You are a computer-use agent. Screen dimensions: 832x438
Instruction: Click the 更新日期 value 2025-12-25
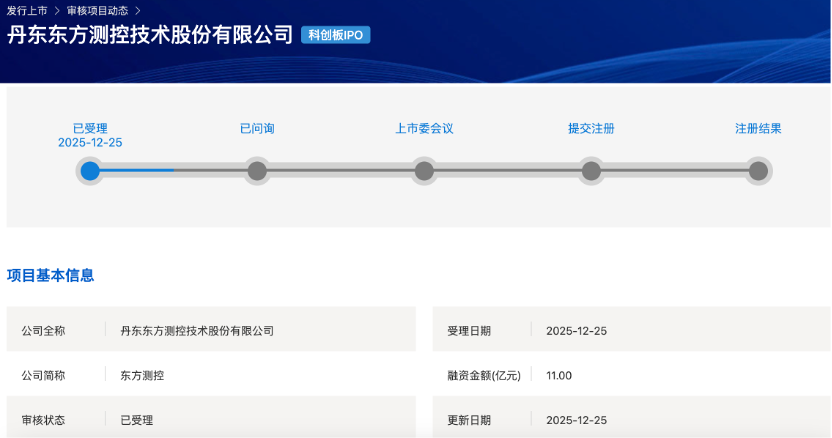[x=576, y=420]
